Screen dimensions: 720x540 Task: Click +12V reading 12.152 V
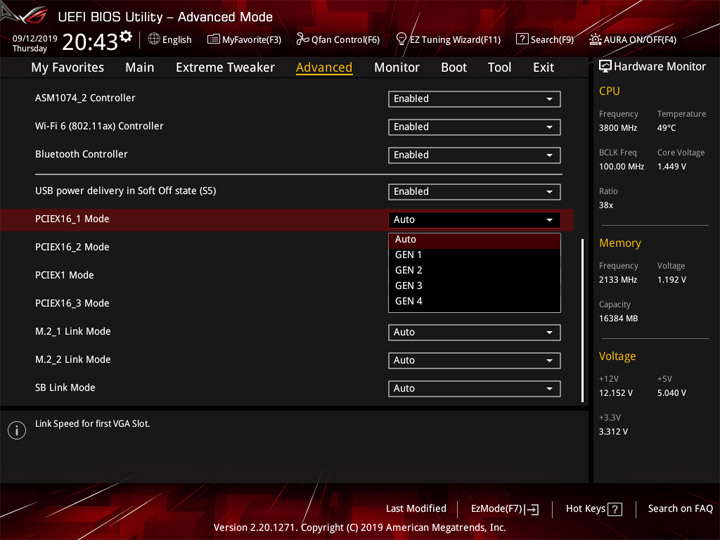(616, 393)
